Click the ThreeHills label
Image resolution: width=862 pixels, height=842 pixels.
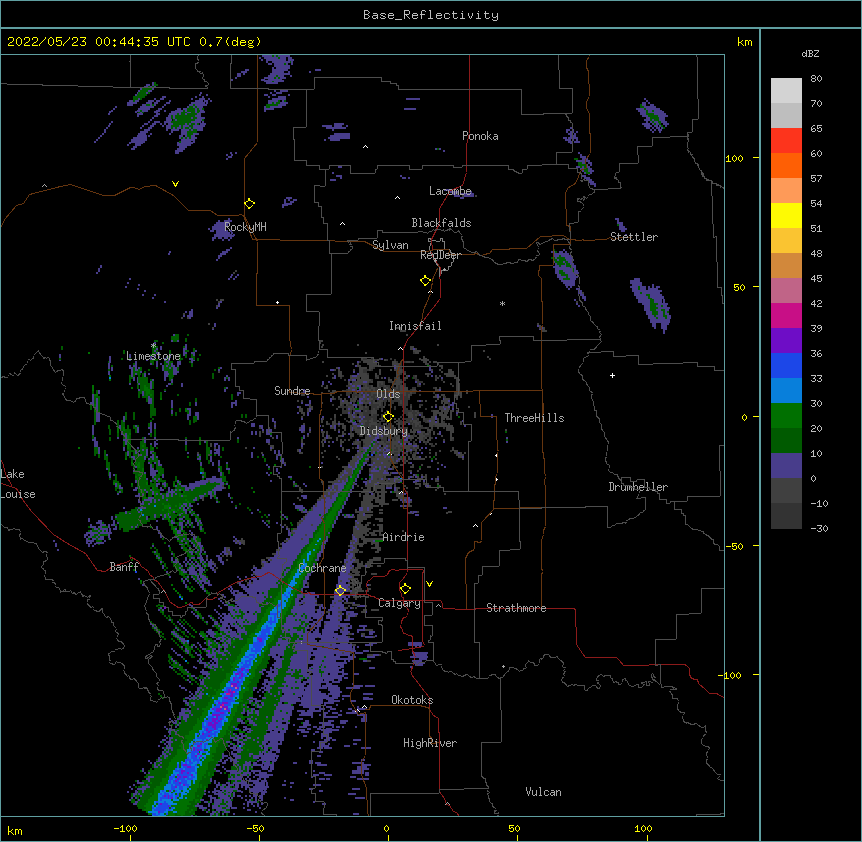click(534, 418)
